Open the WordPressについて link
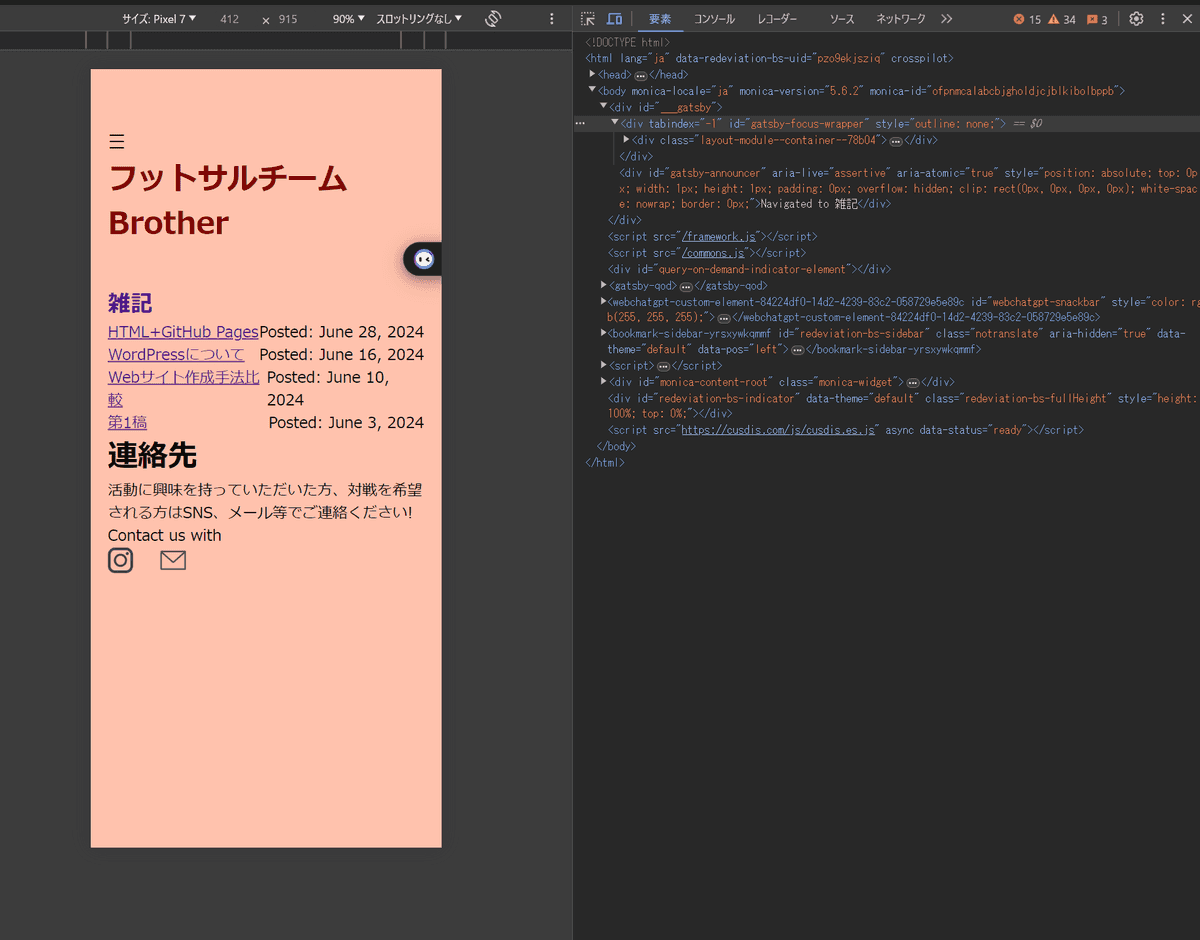The width and height of the screenshot is (1200, 940). coord(176,355)
